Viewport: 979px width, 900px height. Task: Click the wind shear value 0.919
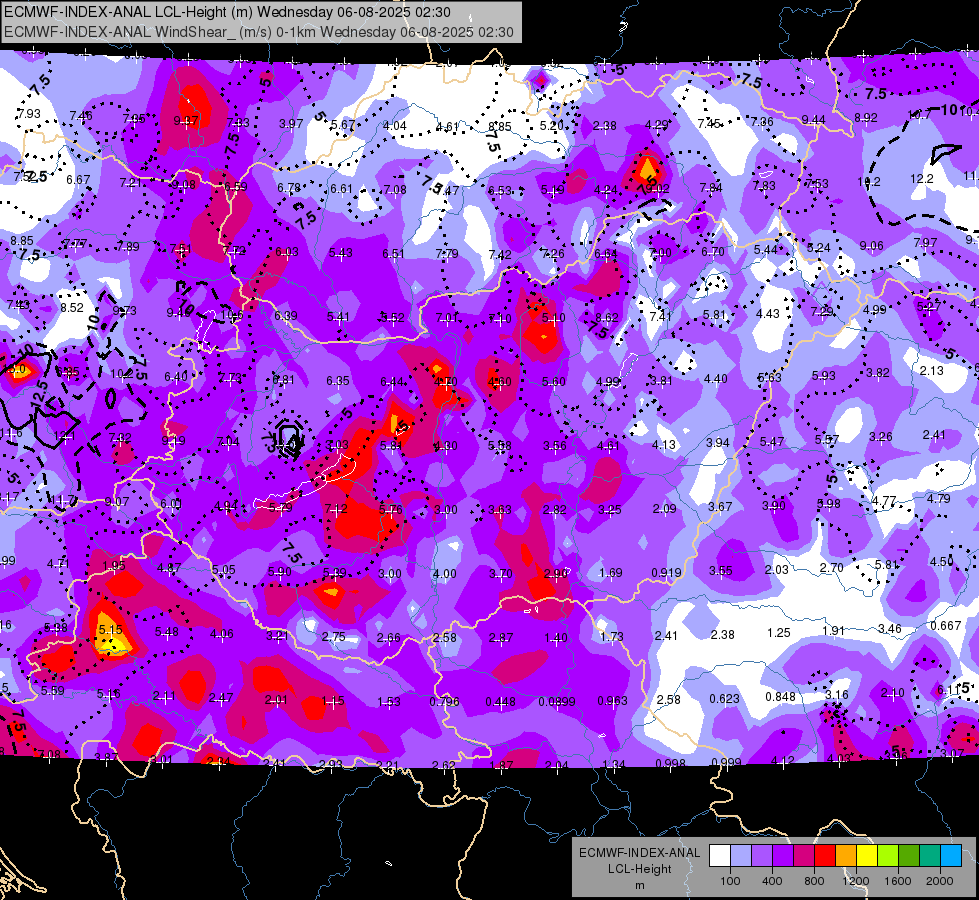pyautogui.click(x=666, y=573)
